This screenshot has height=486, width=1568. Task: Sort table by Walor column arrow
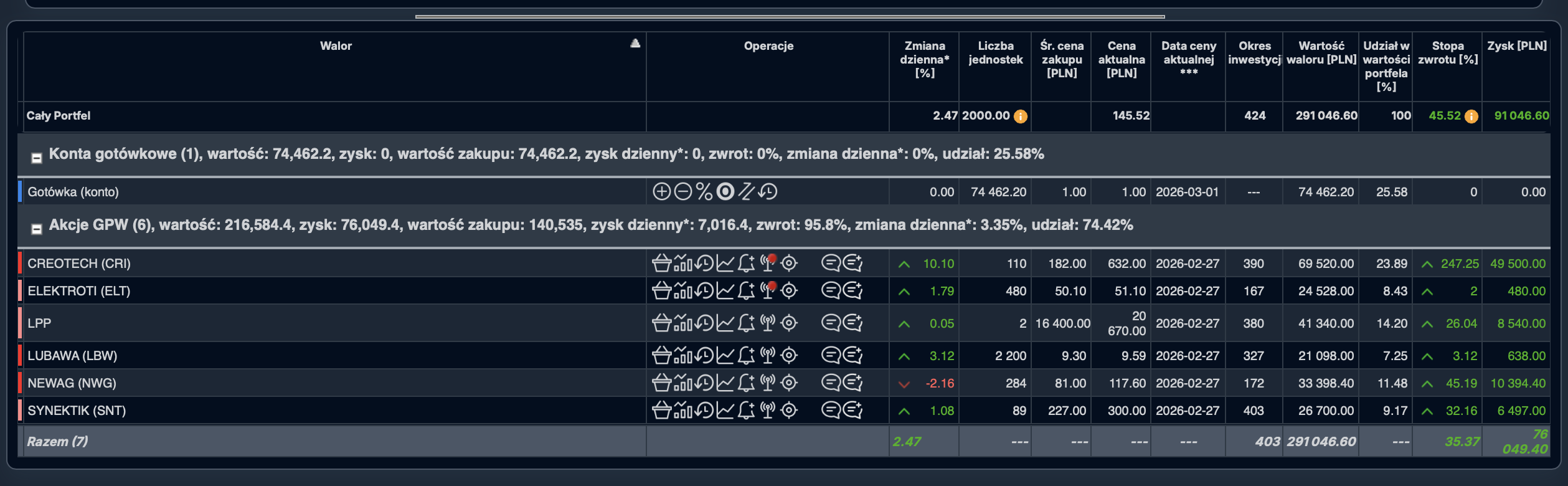pos(635,44)
